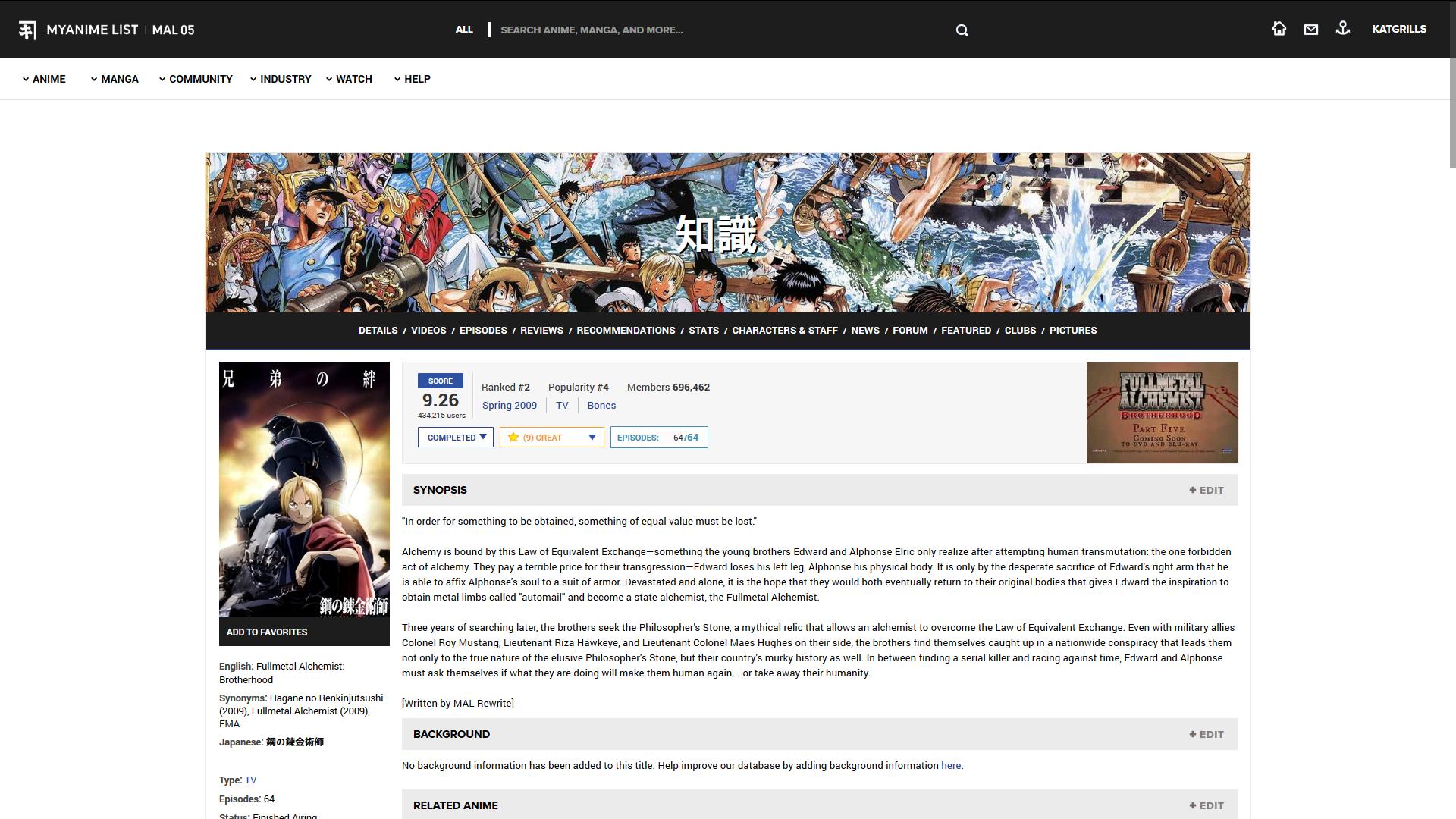Click the anchor icon in header
The width and height of the screenshot is (1456, 819).
1342,29
